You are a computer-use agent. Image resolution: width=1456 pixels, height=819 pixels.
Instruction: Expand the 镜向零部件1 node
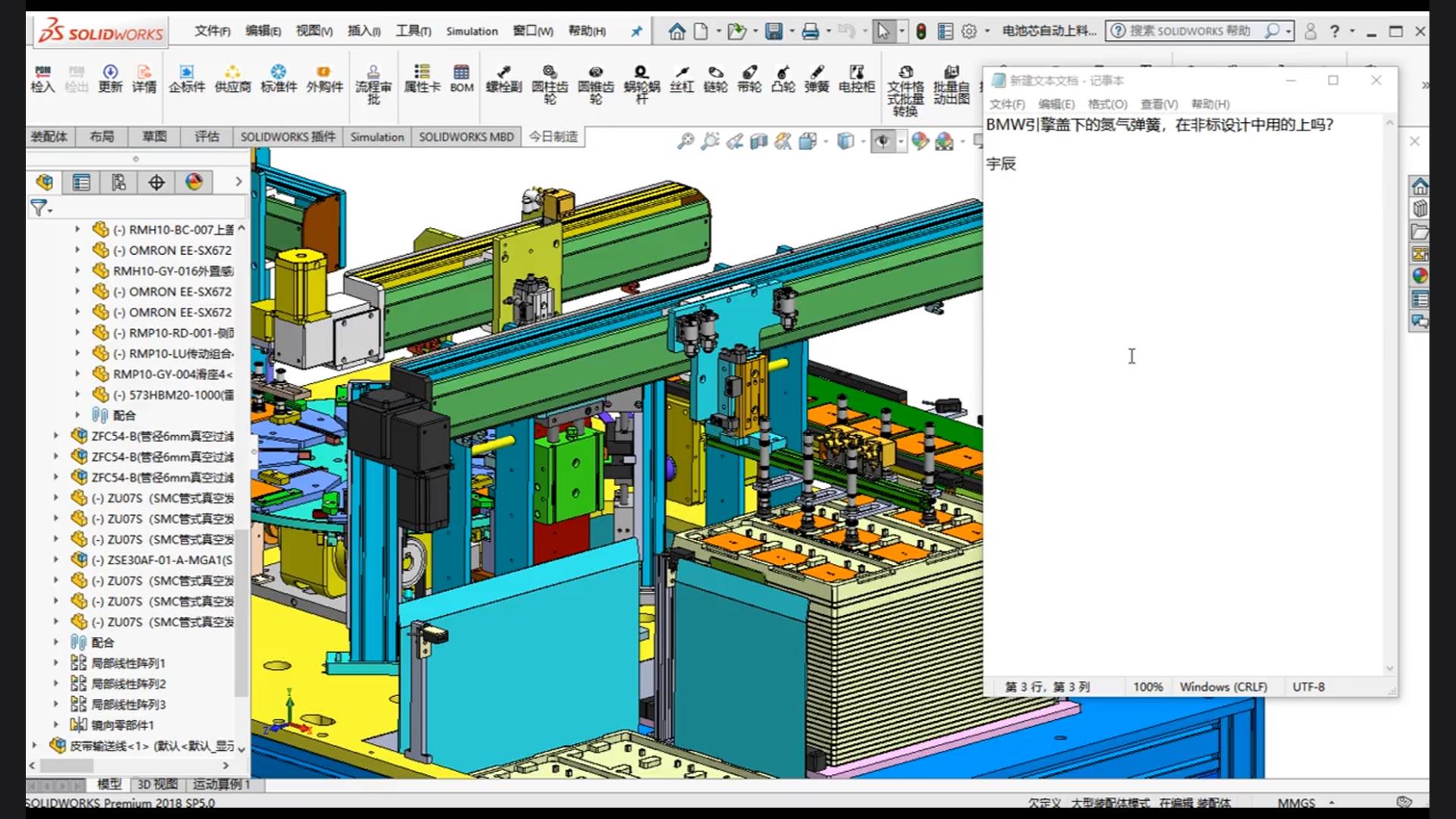coord(56,724)
